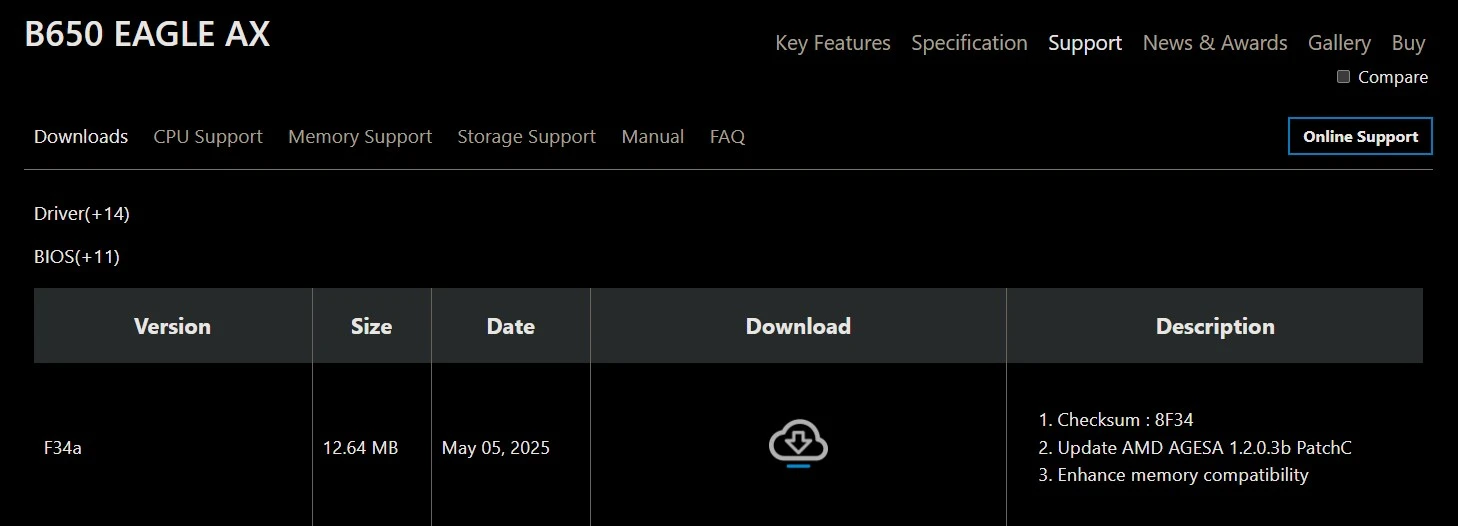Viewport: 1458px width, 526px height.
Task: Open the FAQ tab
Action: [727, 137]
